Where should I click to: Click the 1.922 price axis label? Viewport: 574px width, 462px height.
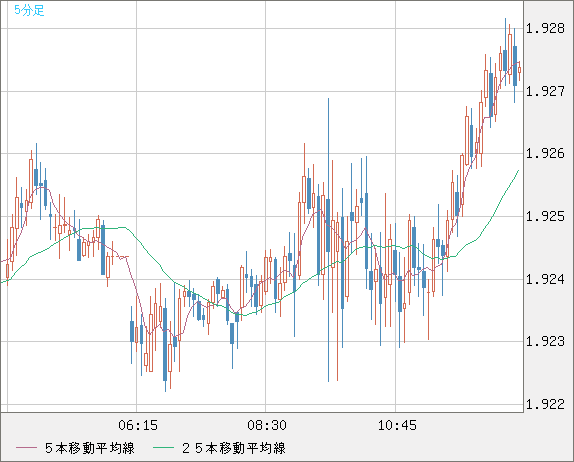pos(545,405)
